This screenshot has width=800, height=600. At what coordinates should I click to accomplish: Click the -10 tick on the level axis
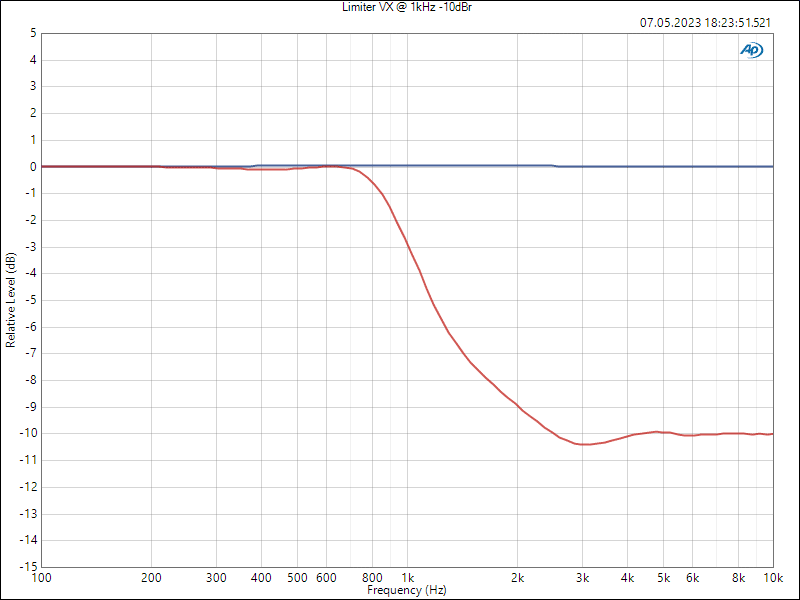pos(30,433)
